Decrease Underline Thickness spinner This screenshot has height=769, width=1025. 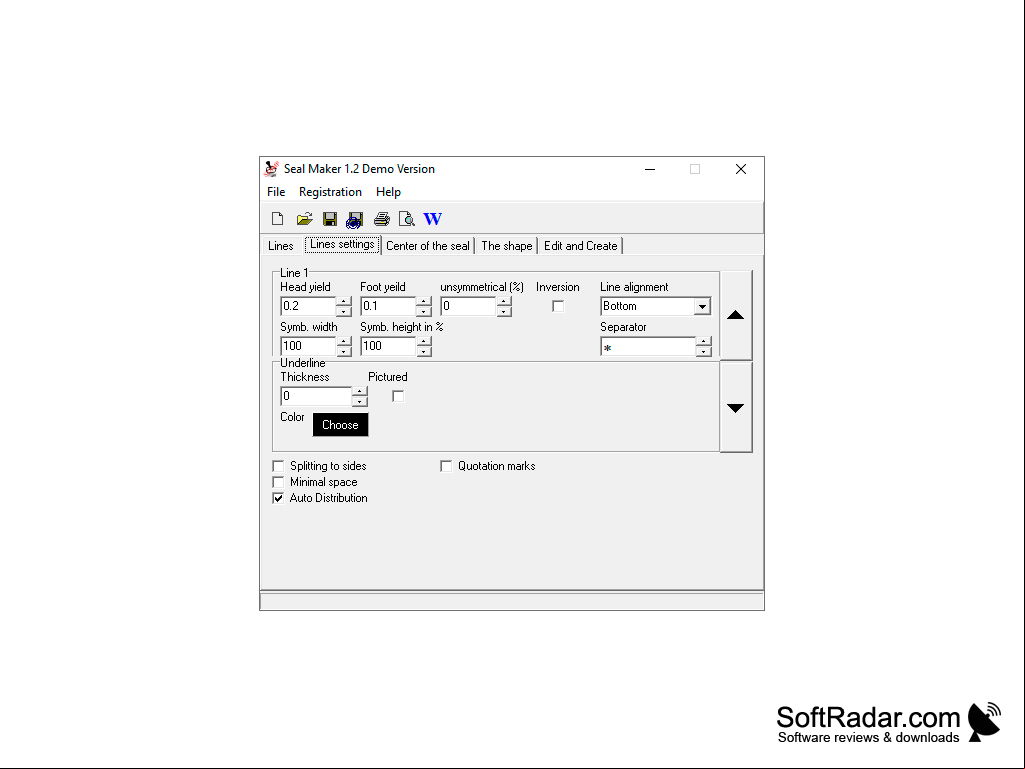[360, 402]
